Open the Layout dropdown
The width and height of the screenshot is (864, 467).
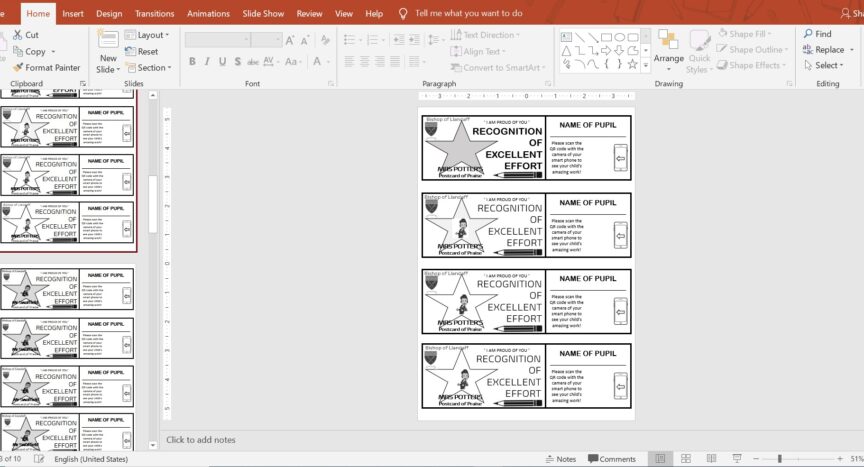(147, 35)
